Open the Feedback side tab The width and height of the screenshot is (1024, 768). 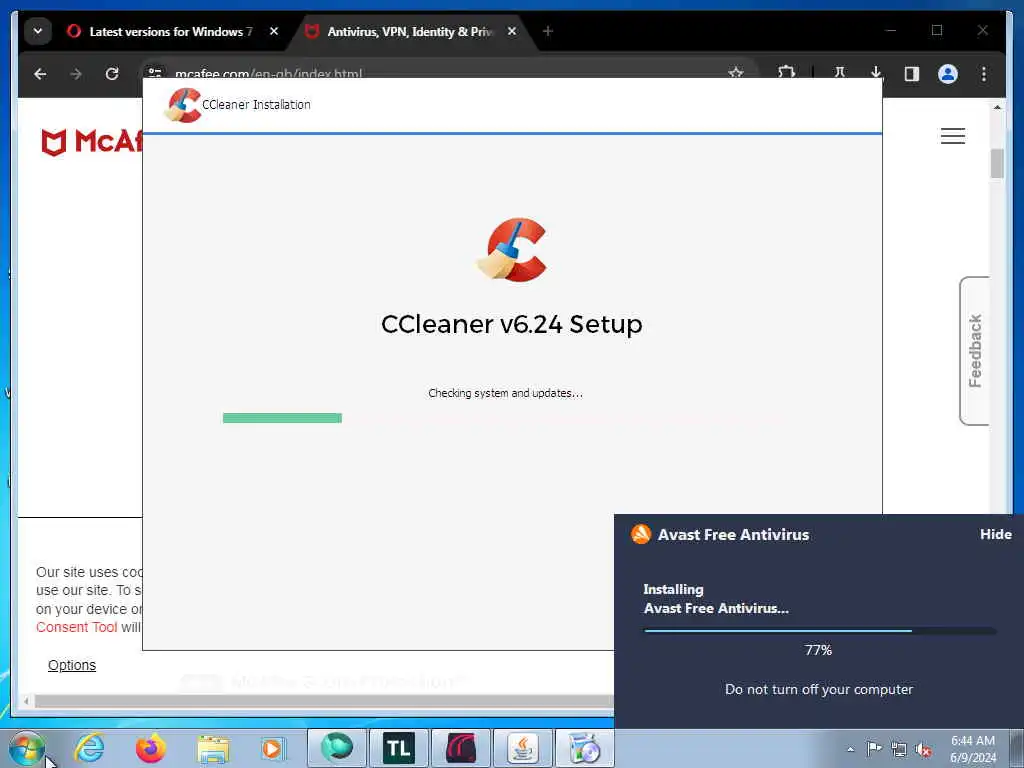[x=974, y=351]
